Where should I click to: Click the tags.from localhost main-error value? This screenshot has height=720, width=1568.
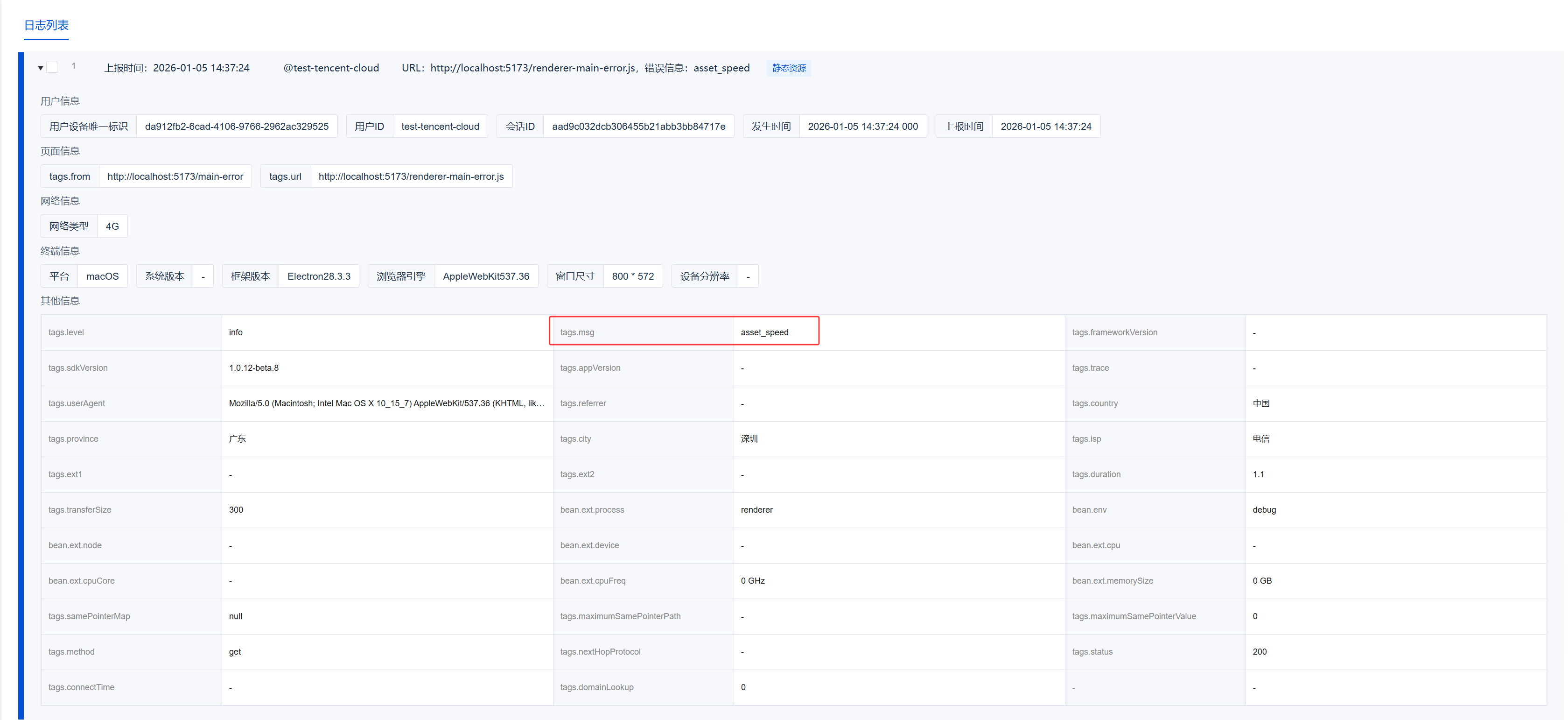(175, 176)
